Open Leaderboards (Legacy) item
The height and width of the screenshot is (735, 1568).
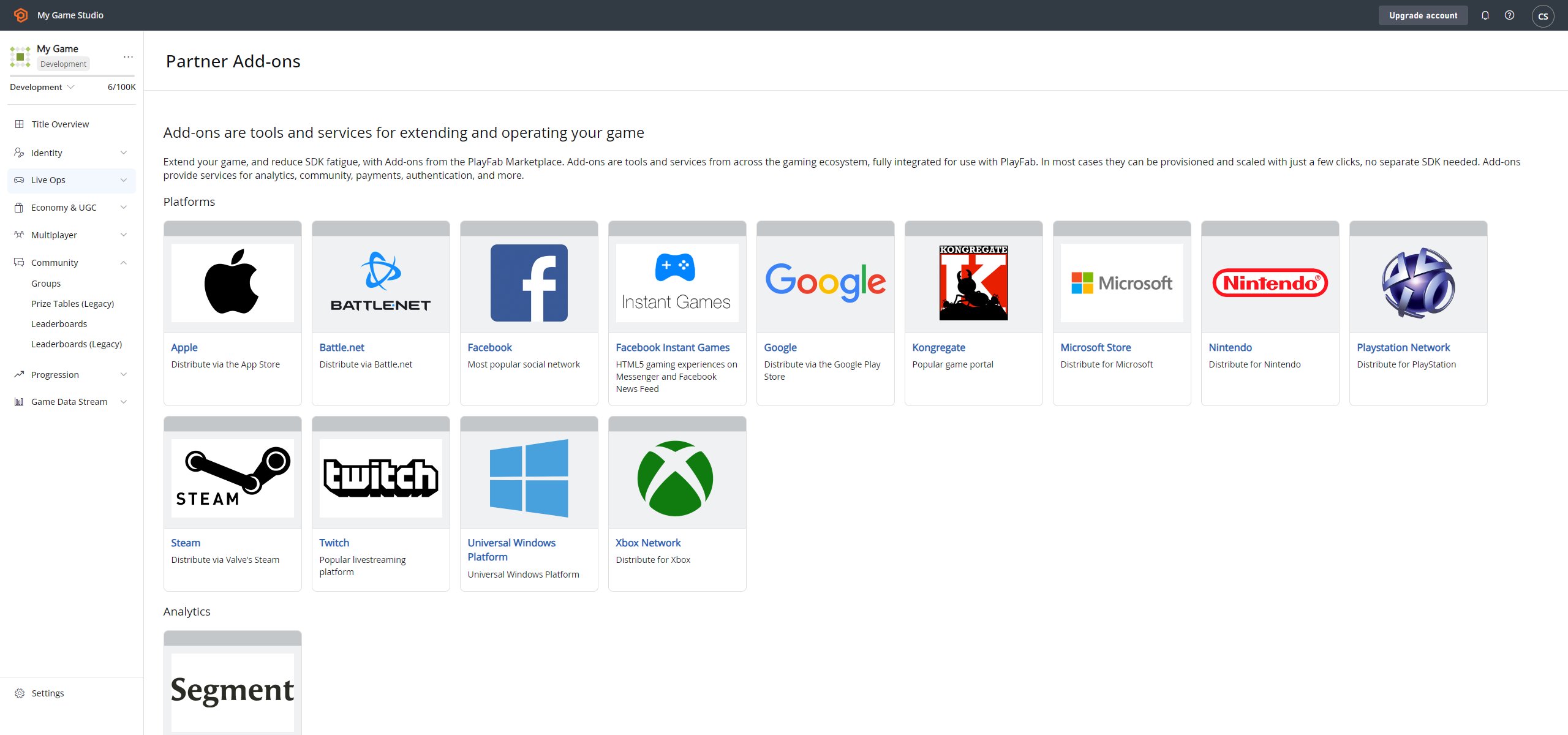tap(77, 344)
